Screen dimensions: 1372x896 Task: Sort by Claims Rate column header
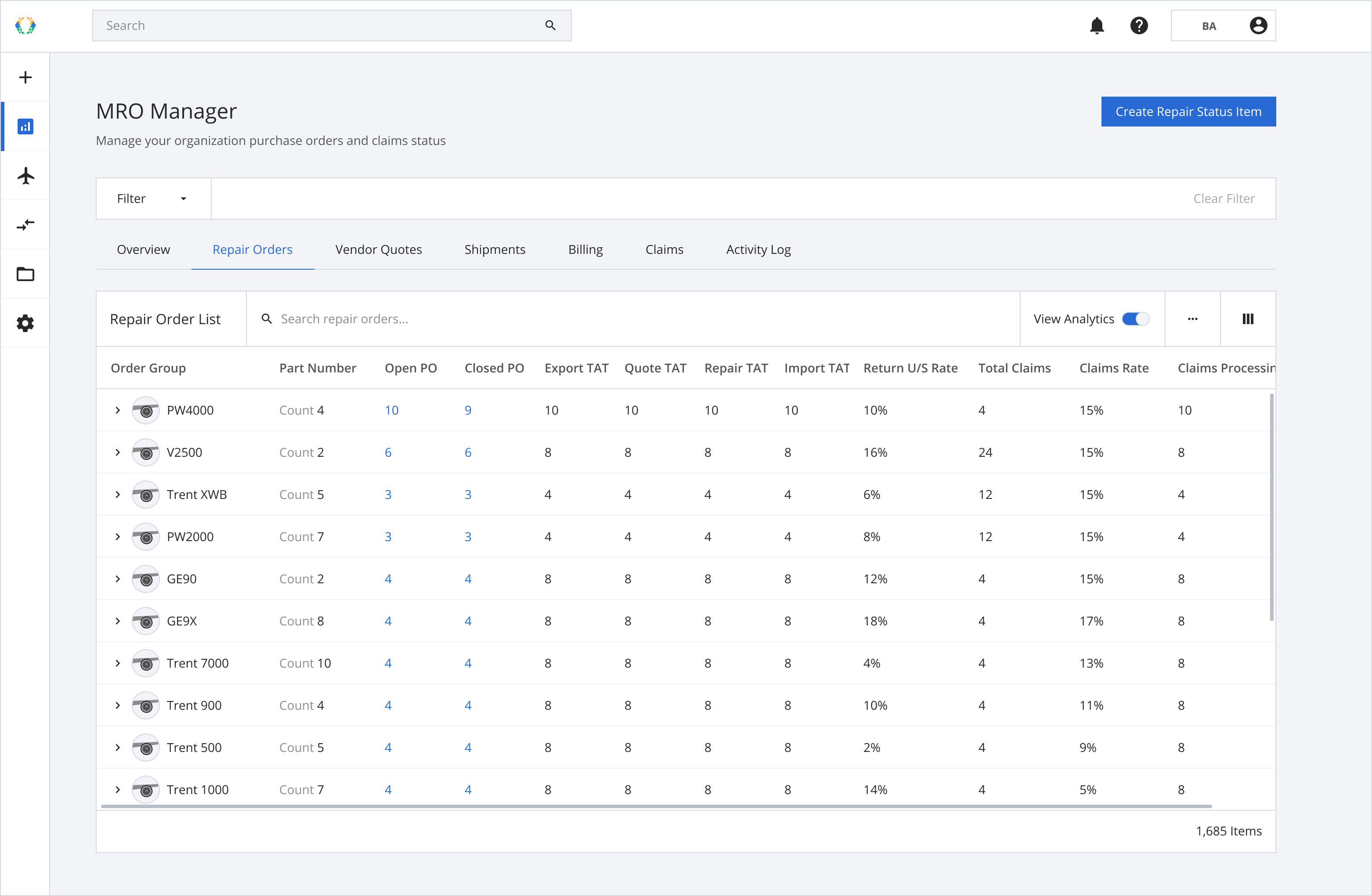point(1114,368)
